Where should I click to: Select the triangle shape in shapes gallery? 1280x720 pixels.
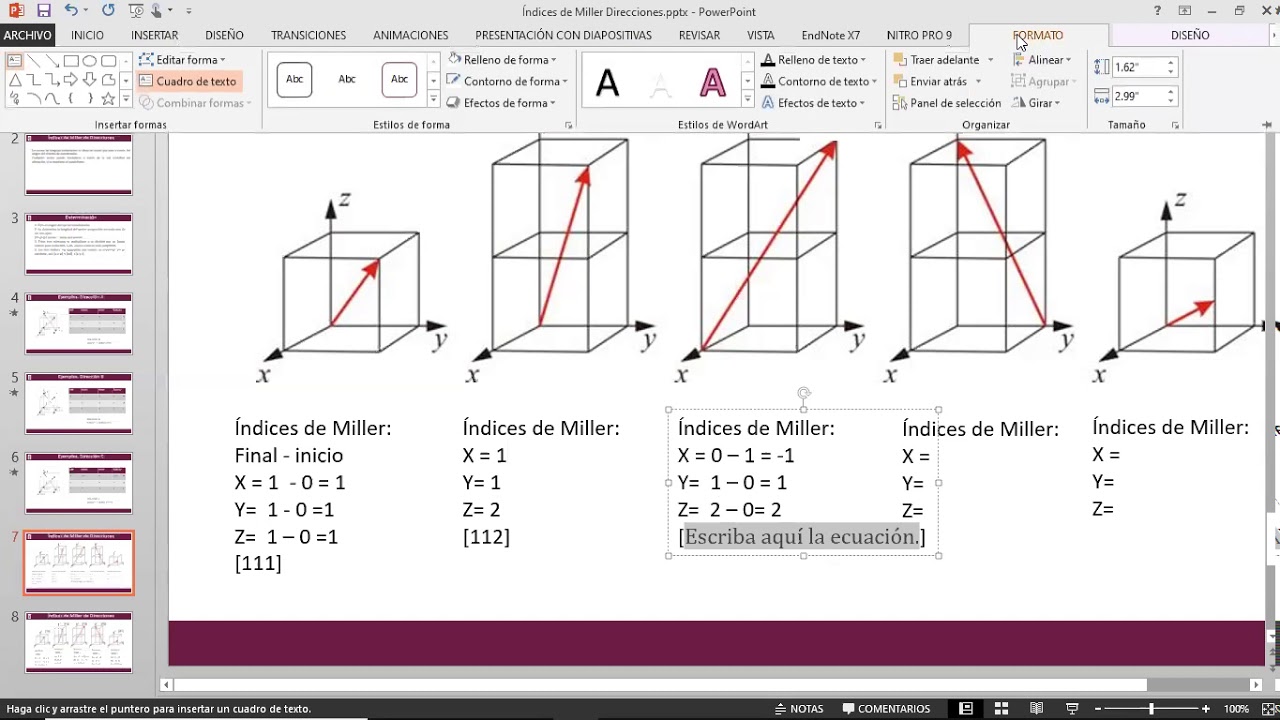coord(14,80)
